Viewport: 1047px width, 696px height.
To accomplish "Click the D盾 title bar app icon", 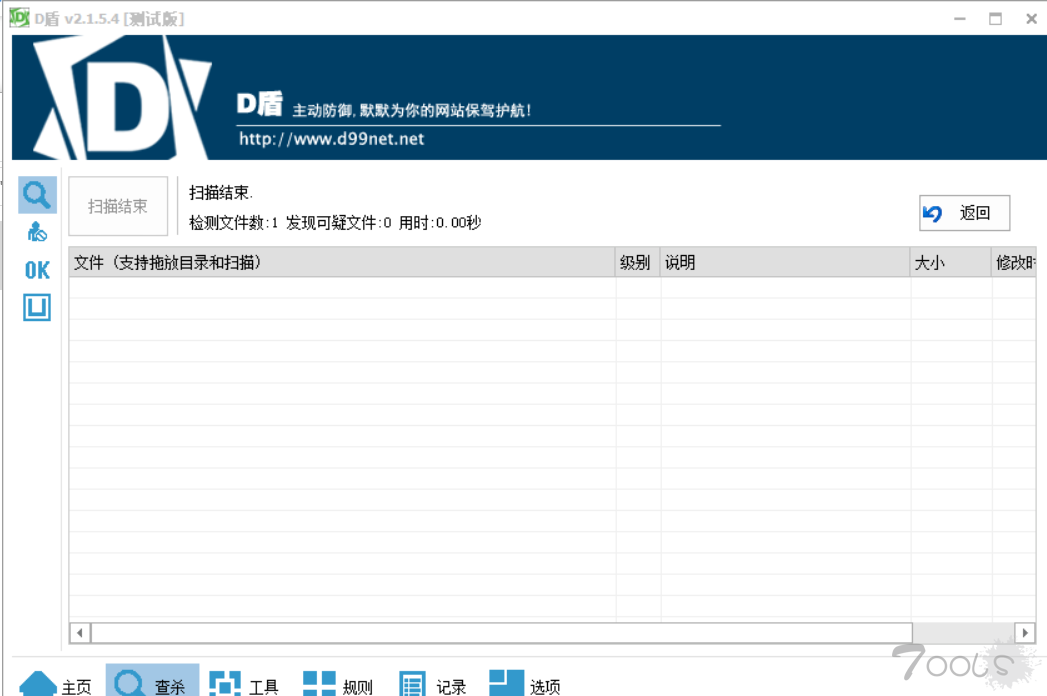I will click(x=19, y=18).
